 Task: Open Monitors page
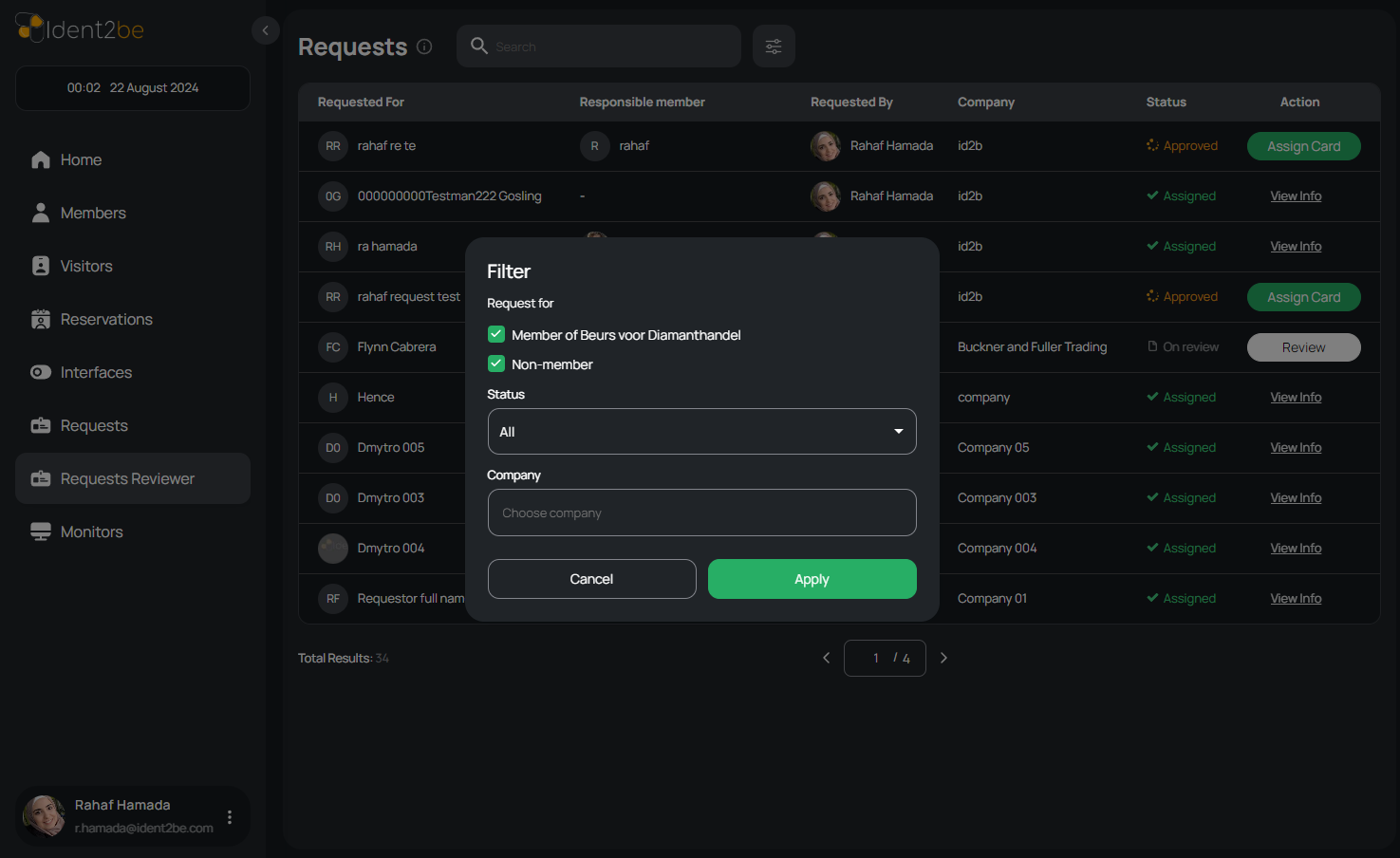(x=133, y=532)
